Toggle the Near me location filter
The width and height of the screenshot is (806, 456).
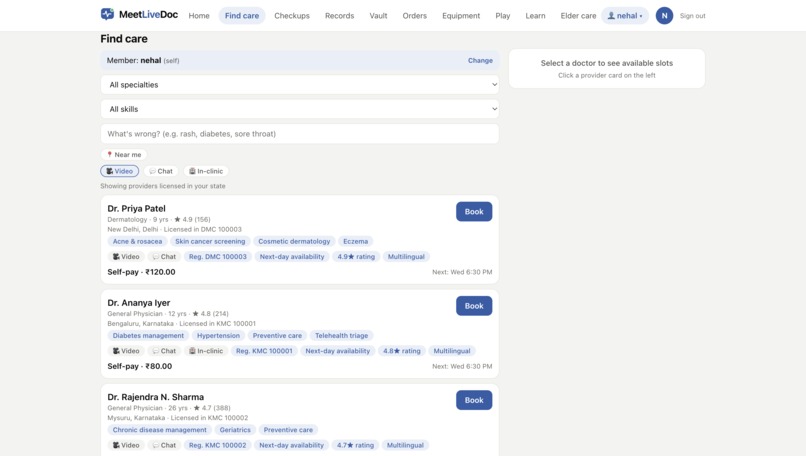click(x=123, y=155)
